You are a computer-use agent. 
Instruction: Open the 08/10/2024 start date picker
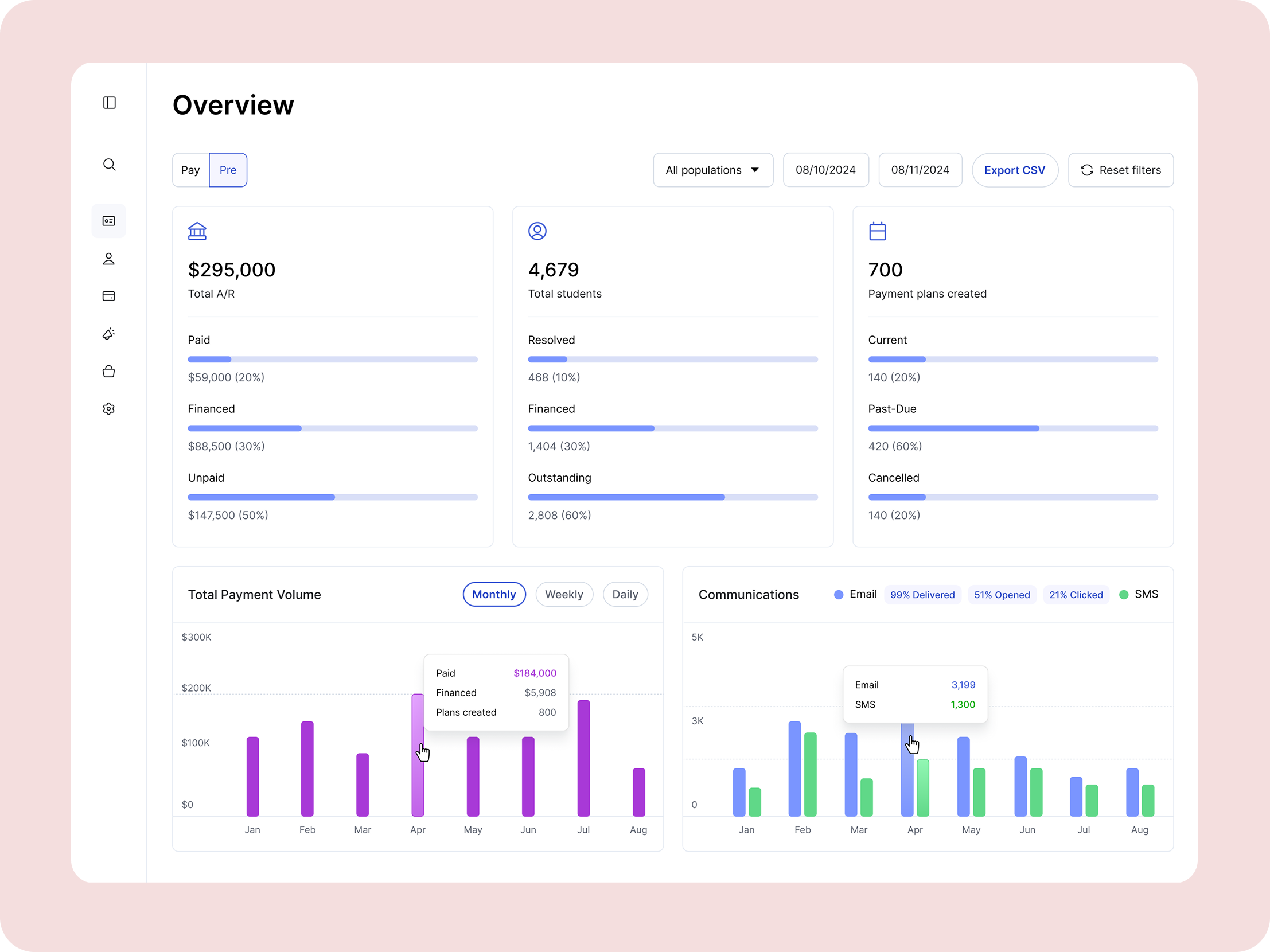(825, 170)
